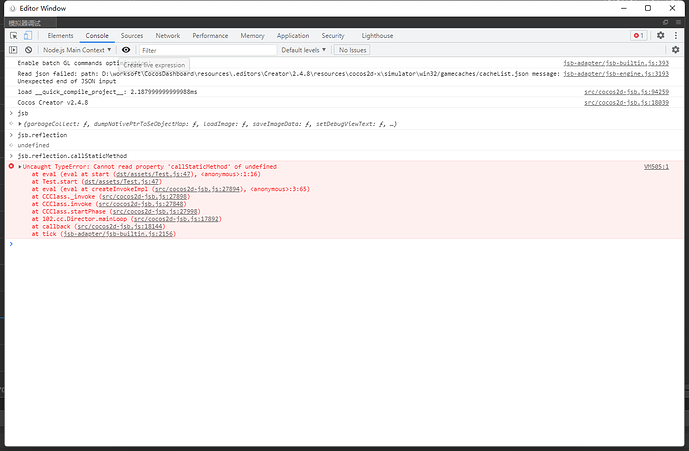Click the No Issues button

click(352, 50)
